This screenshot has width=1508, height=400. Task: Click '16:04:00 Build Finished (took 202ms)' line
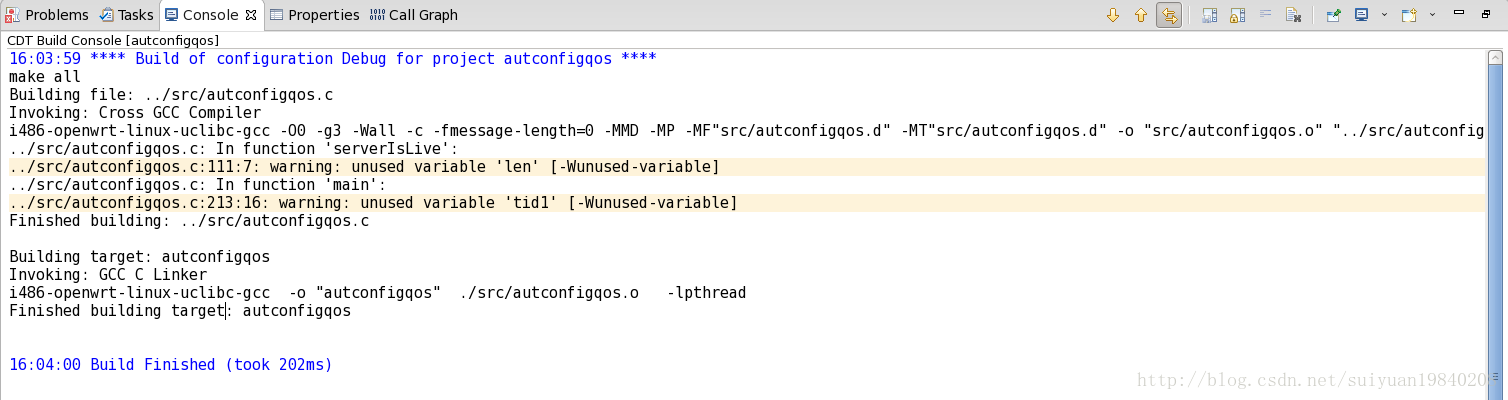[170, 365]
